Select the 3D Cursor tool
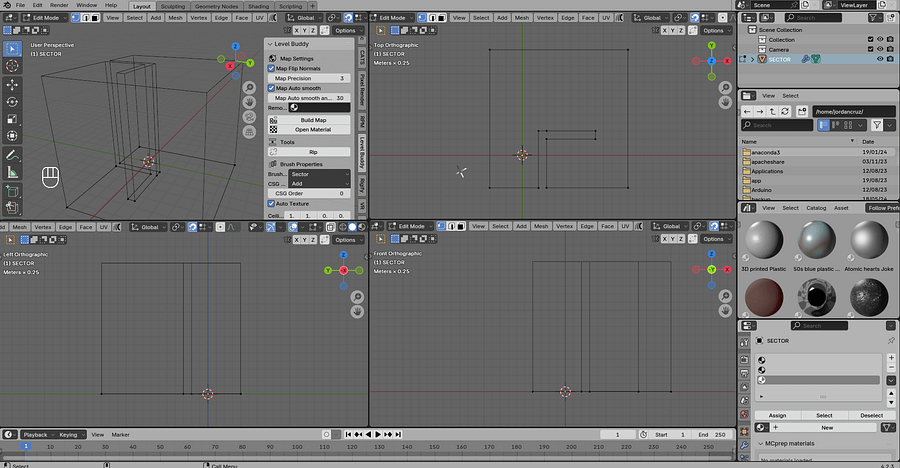Image resolution: width=900 pixels, height=468 pixels. 12,66
